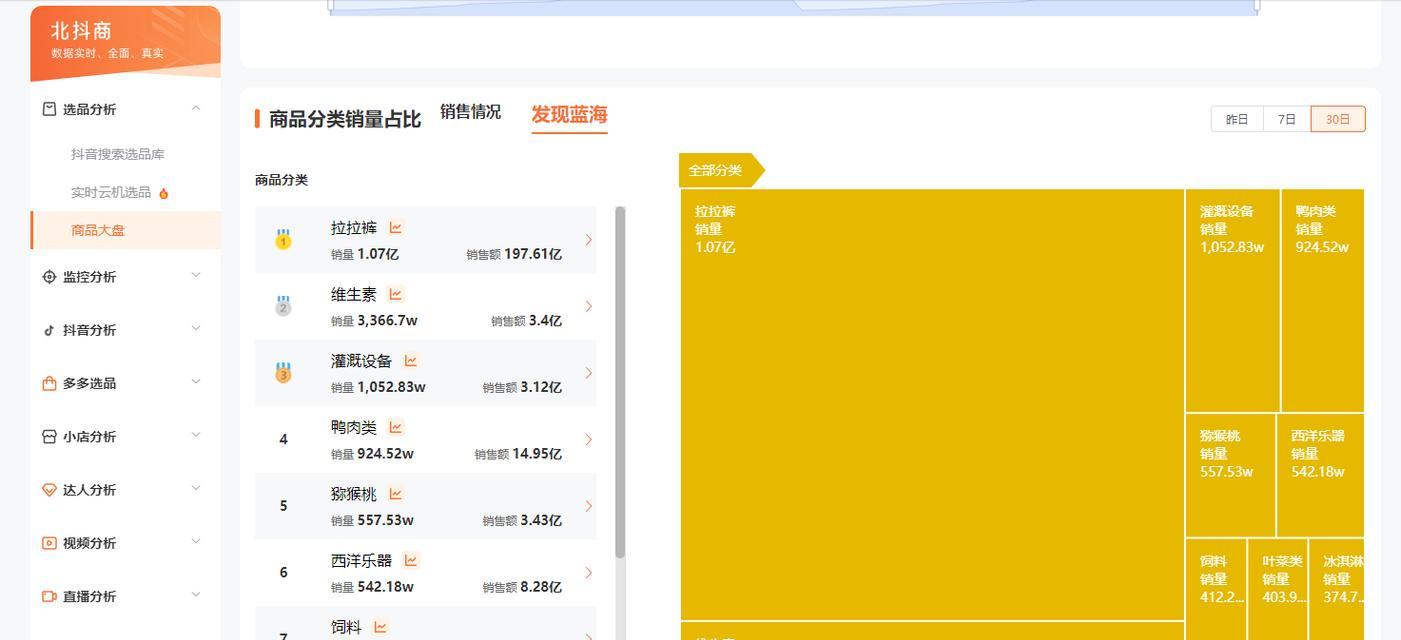Switch to the 发现蓝海 tab

coord(569,115)
